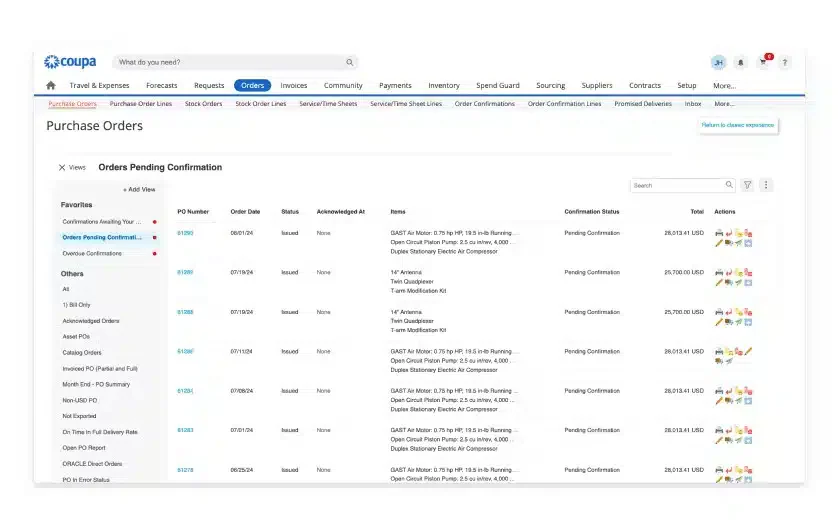Edit PO 61289 with the pencil icon
838x531 pixels.
[x=719, y=283]
